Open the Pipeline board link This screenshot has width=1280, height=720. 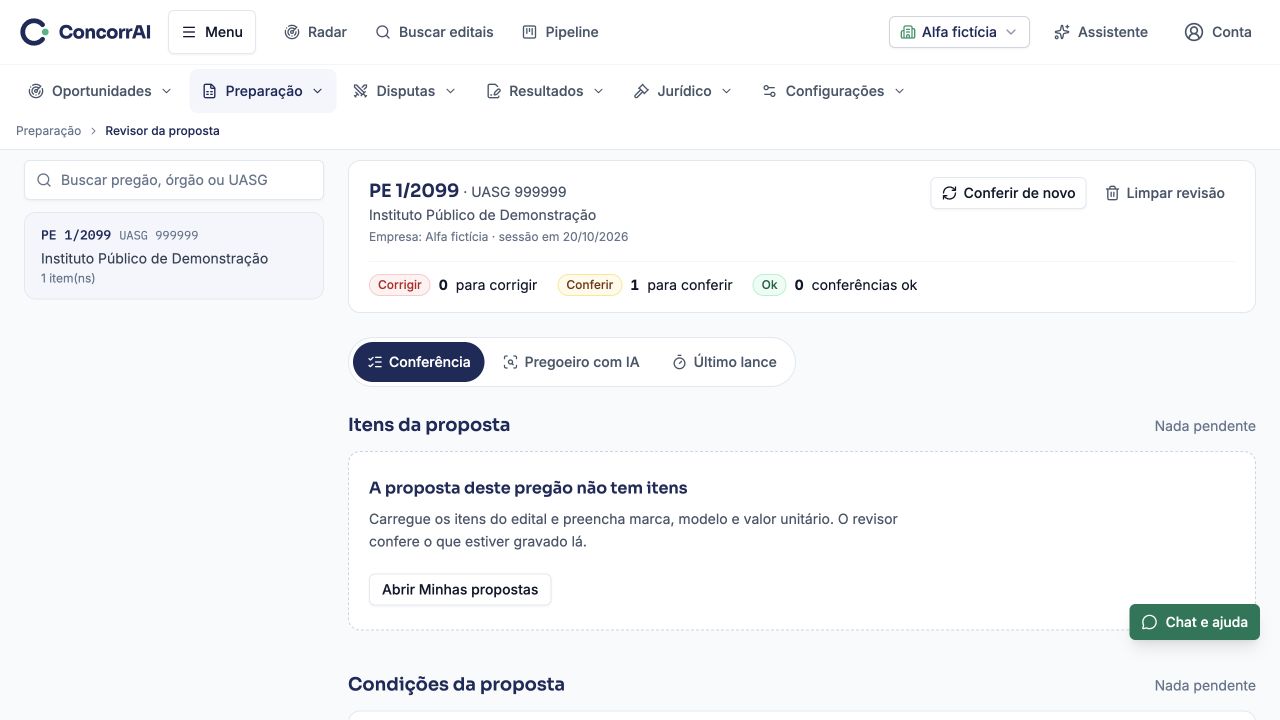click(x=560, y=32)
